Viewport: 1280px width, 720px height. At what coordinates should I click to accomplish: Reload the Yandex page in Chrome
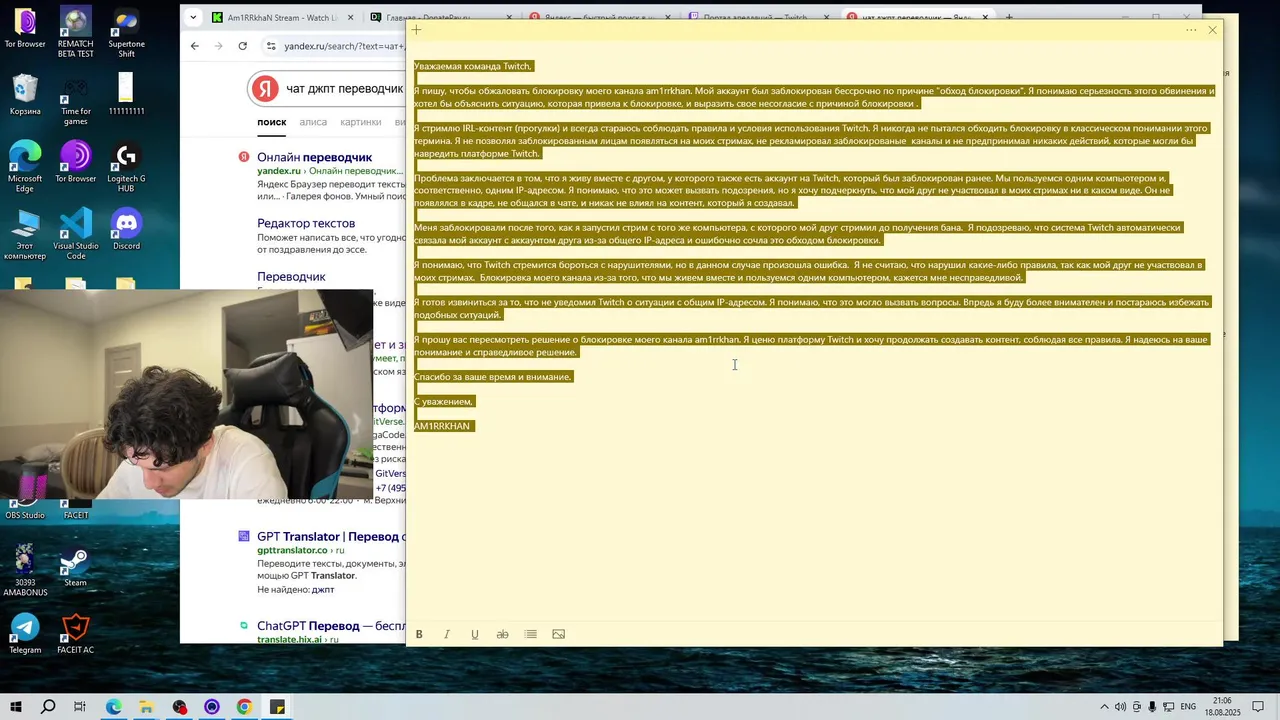[243, 46]
